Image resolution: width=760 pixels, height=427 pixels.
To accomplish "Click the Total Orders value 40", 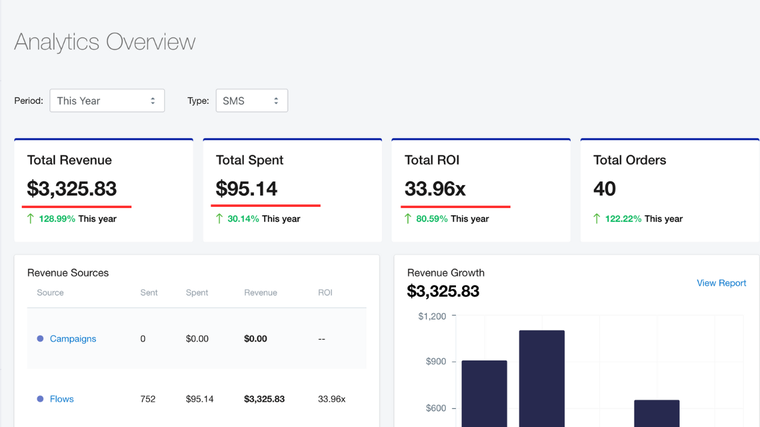I will coord(604,189).
